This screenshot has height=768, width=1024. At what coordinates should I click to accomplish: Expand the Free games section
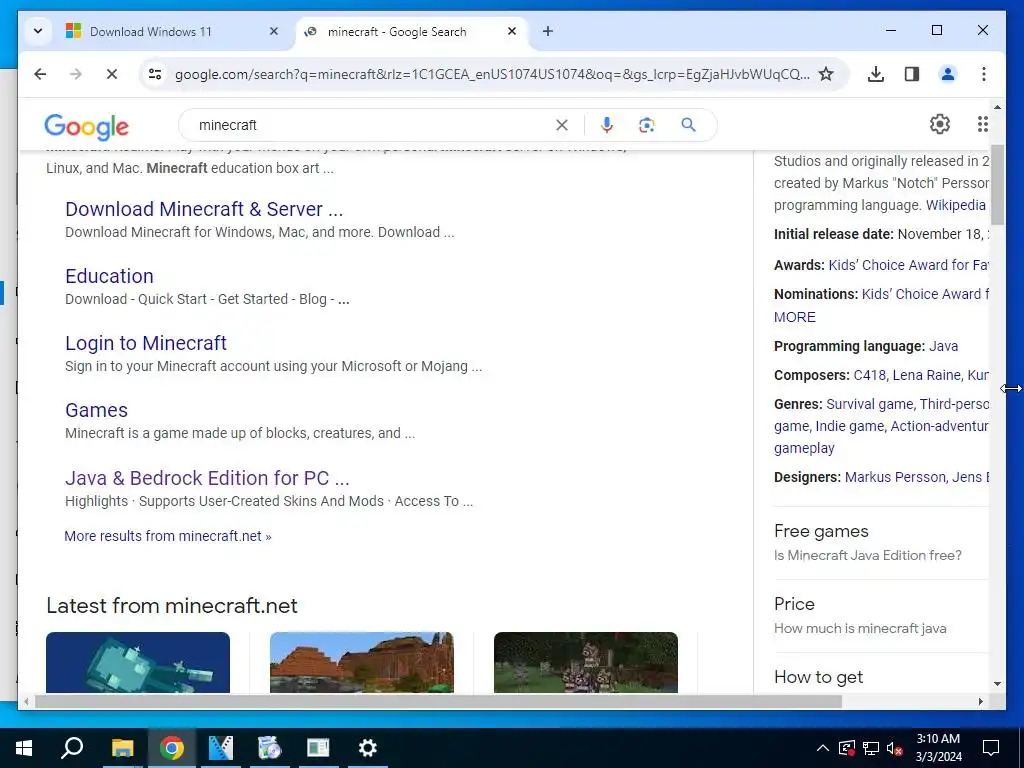880,543
